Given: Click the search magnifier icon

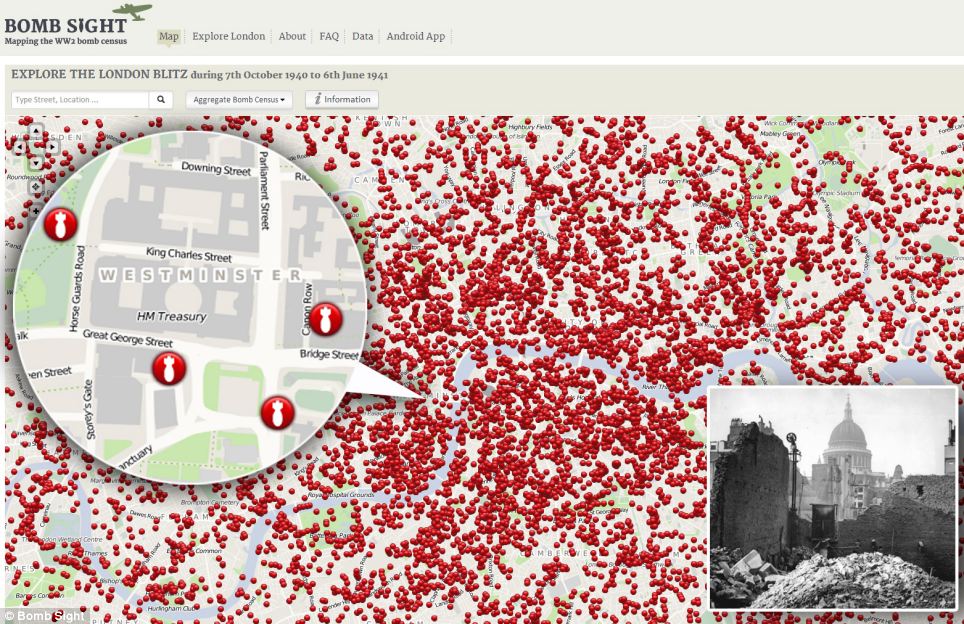Looking at the screenshot, I should coord(161,100).
